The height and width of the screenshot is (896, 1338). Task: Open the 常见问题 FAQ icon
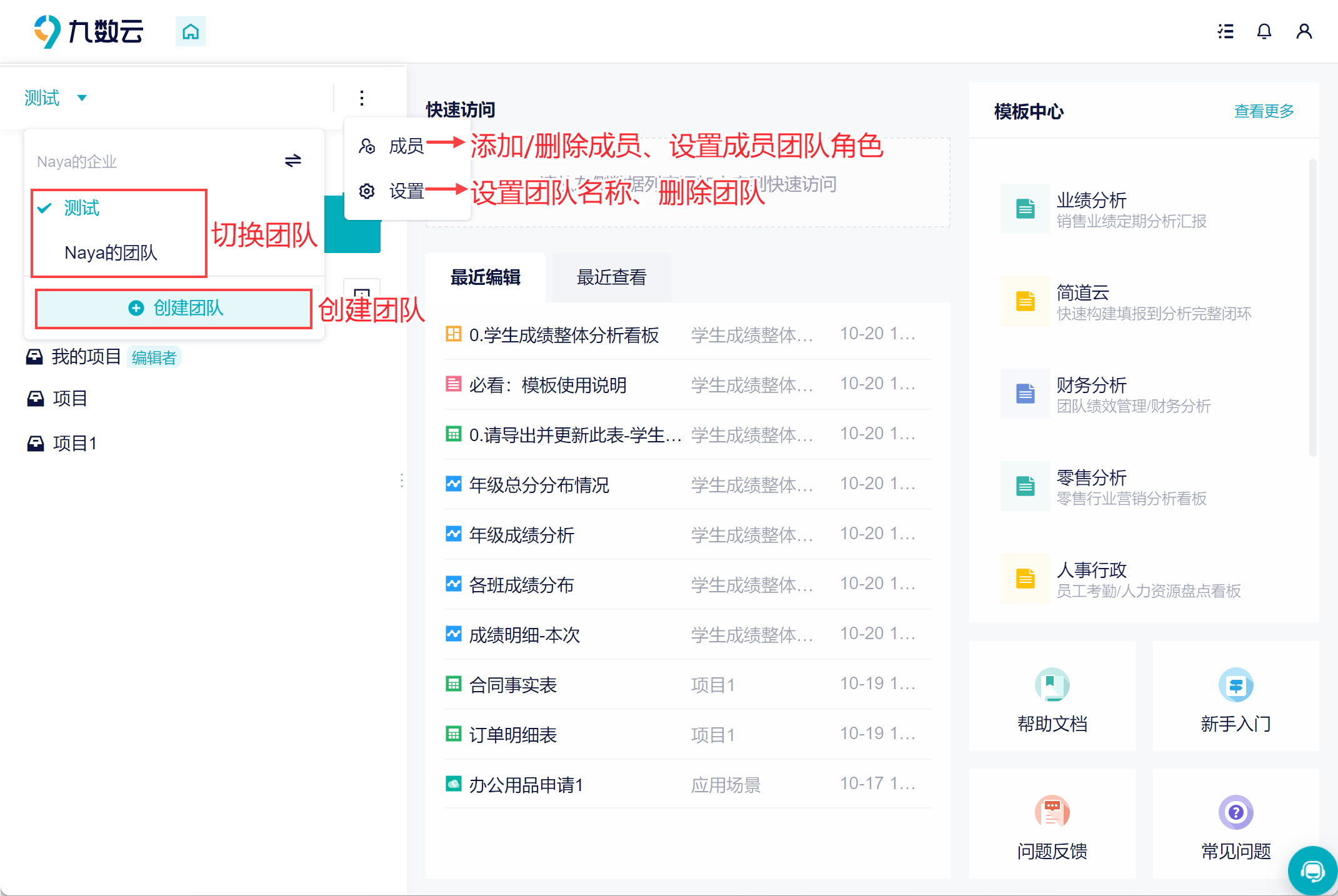pyautogui.click(x=1236, y=812)
